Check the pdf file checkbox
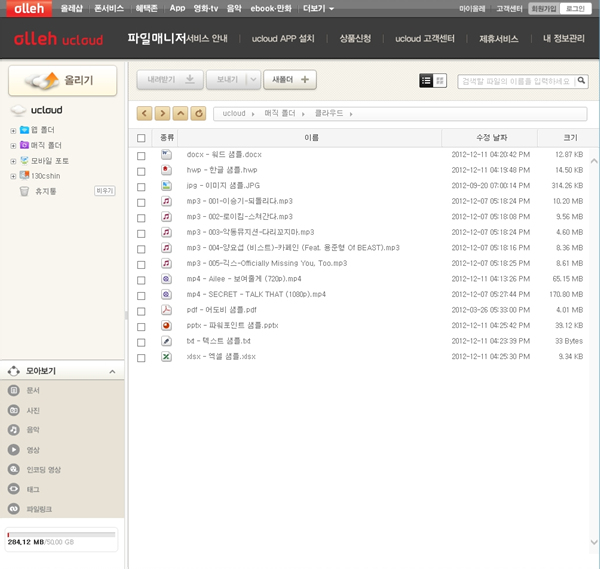Screen dimensions: 600x569 click(x=141, y=311)
